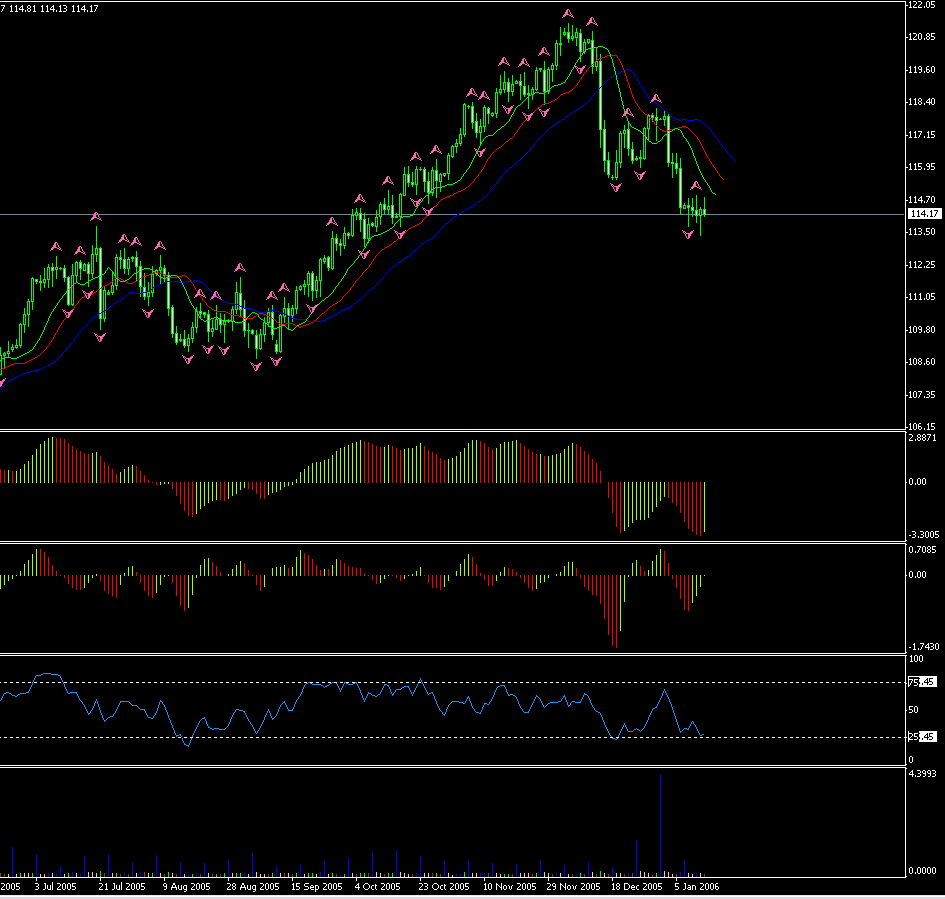Select the 2.8871 histogram scale maximum
This screenshot has height=899, width=945.
pos(923,437)
